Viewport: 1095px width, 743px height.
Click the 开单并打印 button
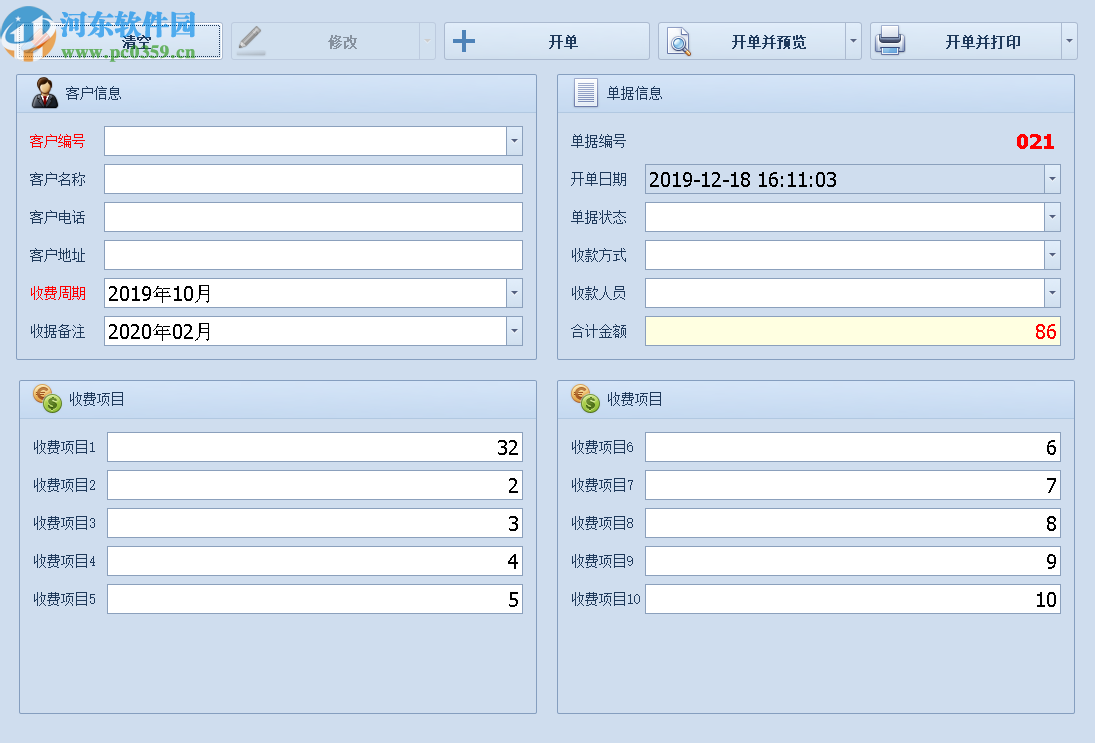(966, 41)
